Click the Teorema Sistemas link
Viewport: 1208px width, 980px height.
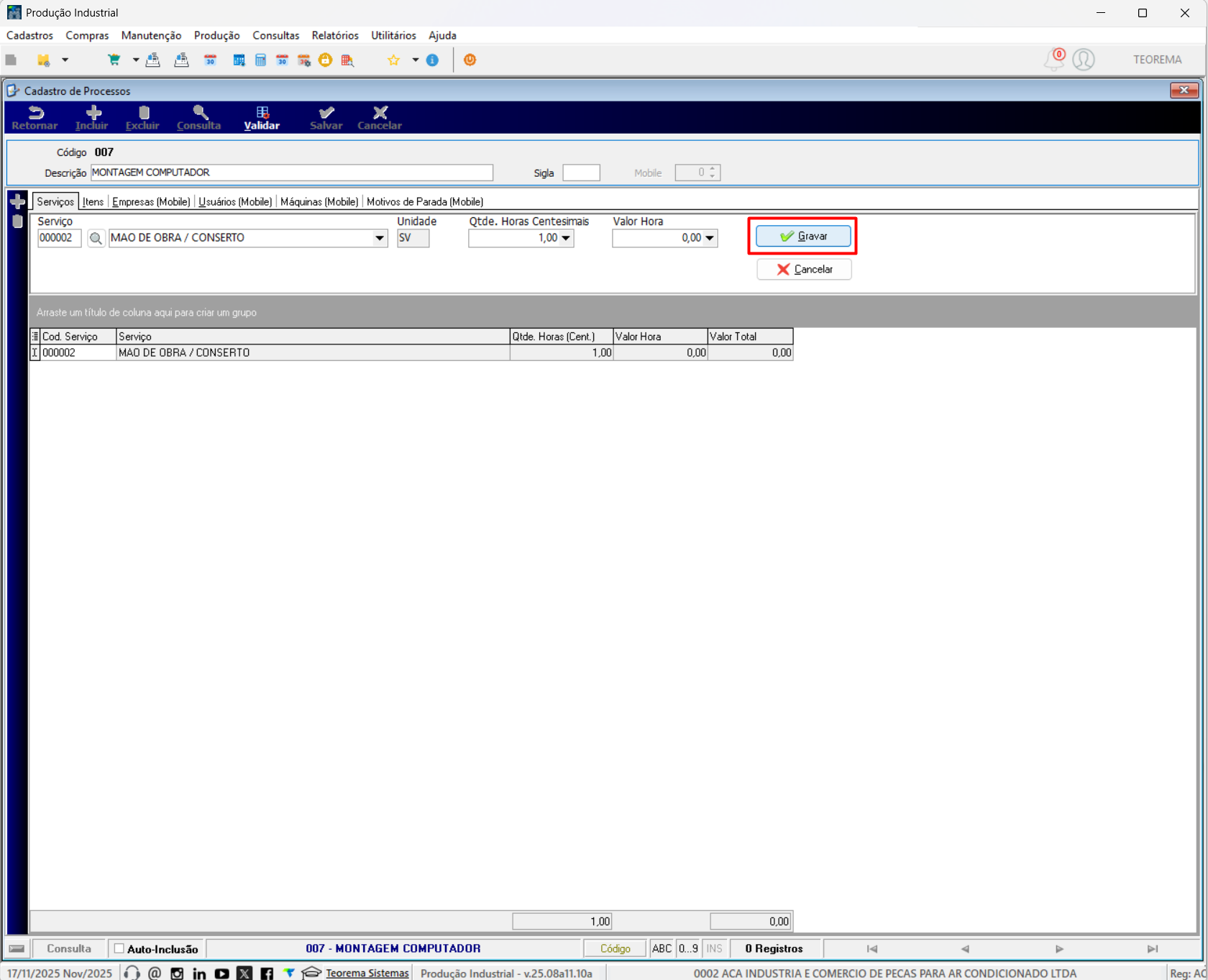[x=367, y=973]
